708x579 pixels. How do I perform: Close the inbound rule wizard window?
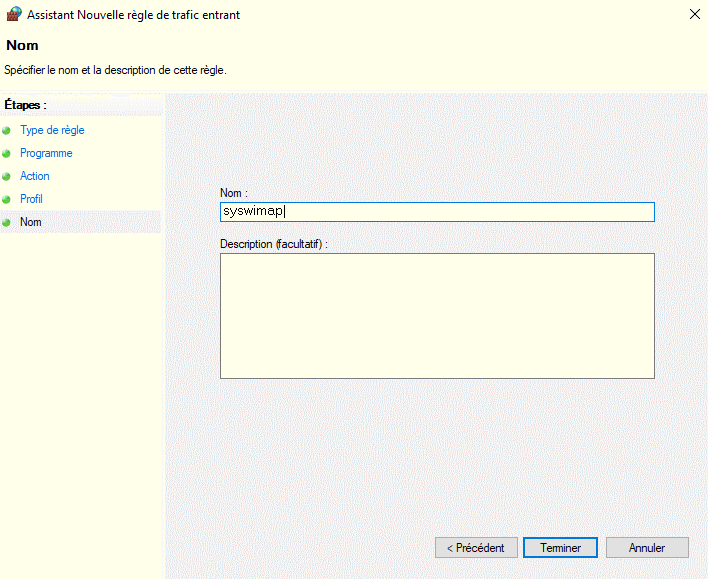click(x=695, y=14)
